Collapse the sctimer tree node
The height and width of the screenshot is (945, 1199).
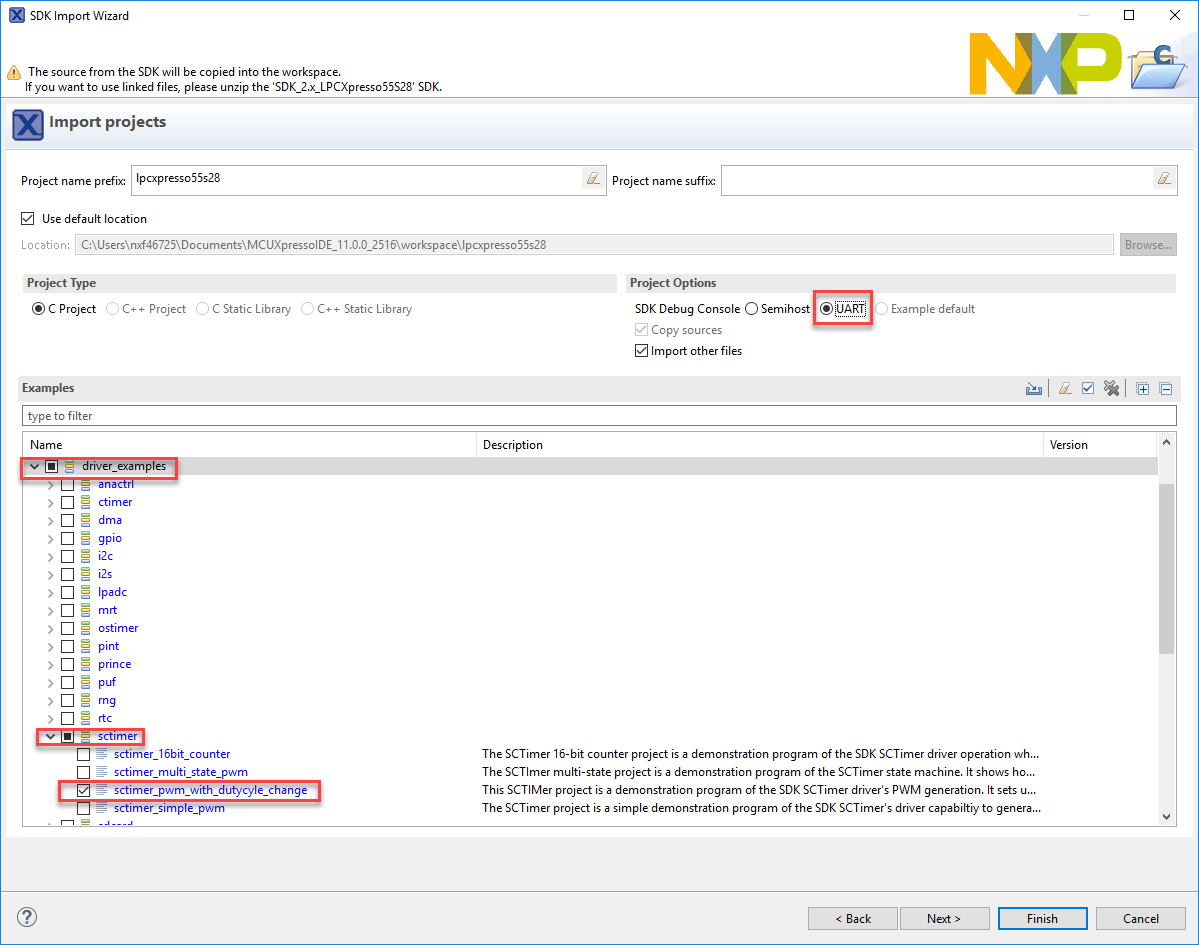(x=51, y=736)
